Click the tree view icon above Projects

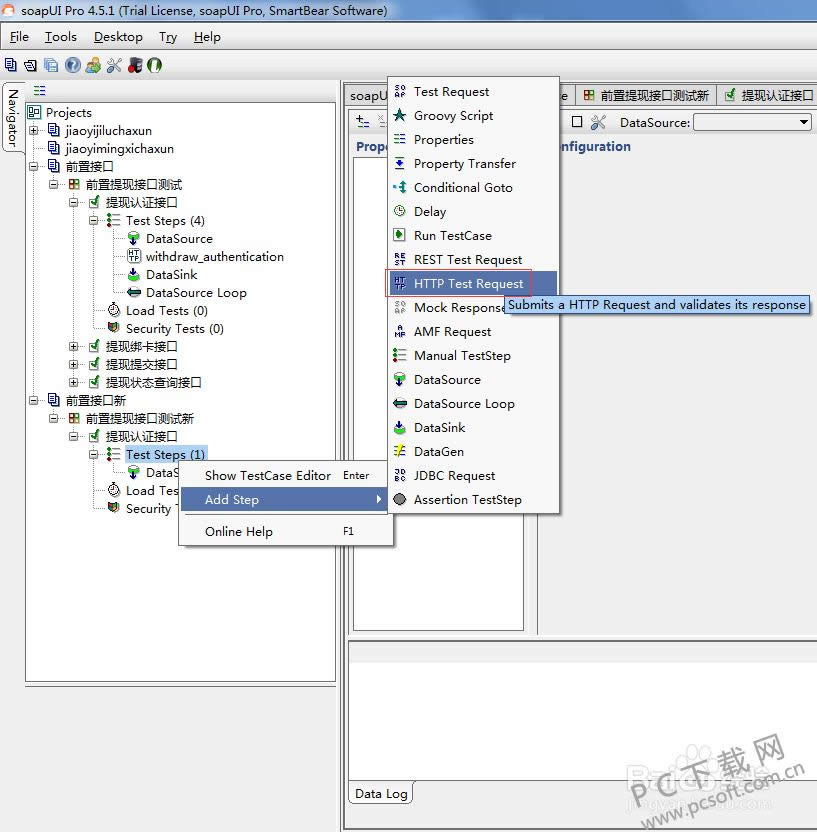coord(39,90)
